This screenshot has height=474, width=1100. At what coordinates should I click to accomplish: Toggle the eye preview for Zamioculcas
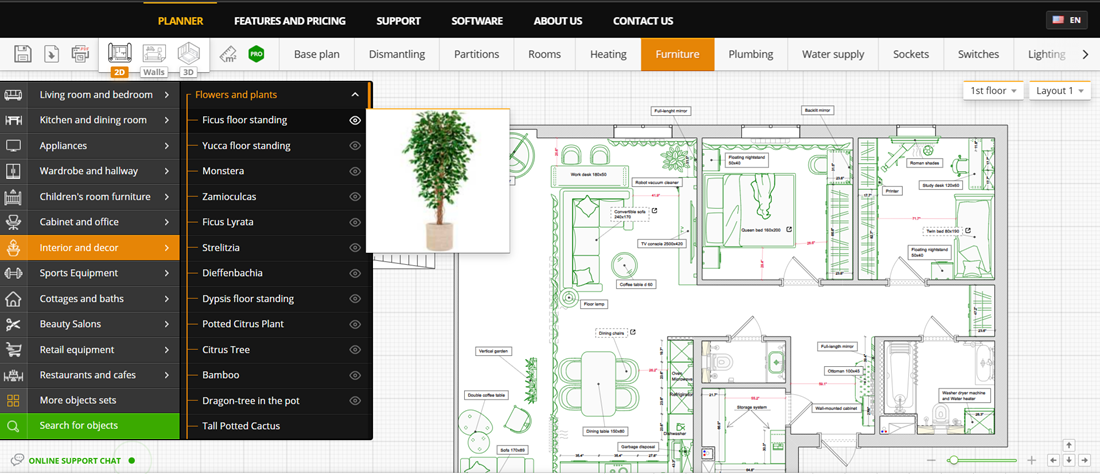coord(355,197)
